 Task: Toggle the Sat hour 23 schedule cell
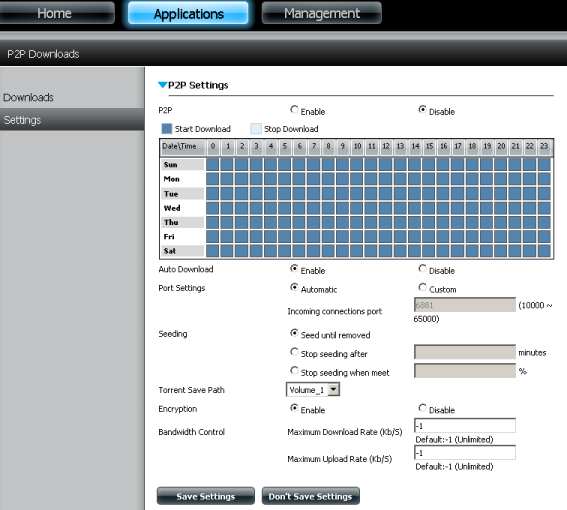544,251
